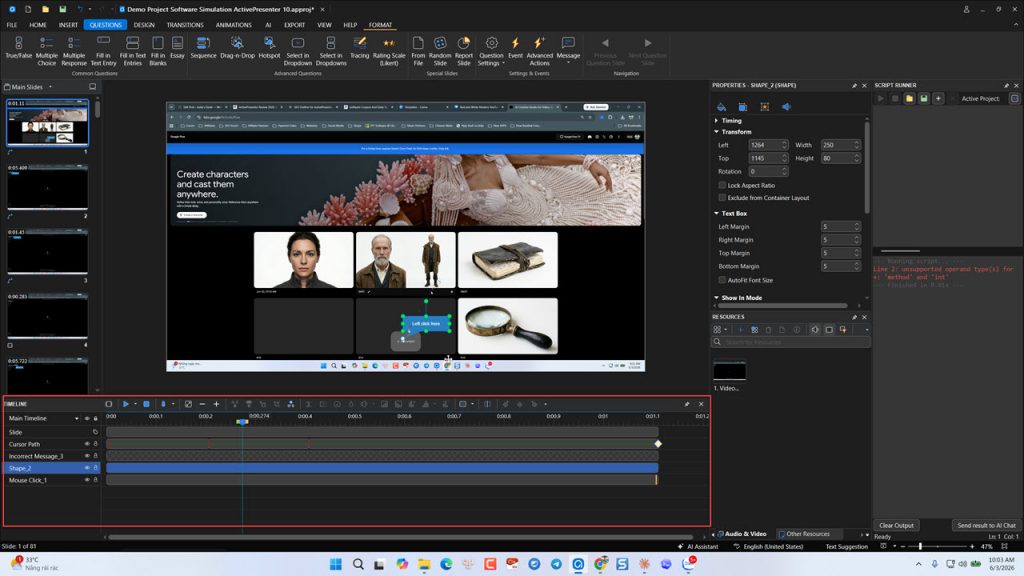Insert a True/False question
1024x576 pixels.
pyautogui.click(x=18, y=49)
